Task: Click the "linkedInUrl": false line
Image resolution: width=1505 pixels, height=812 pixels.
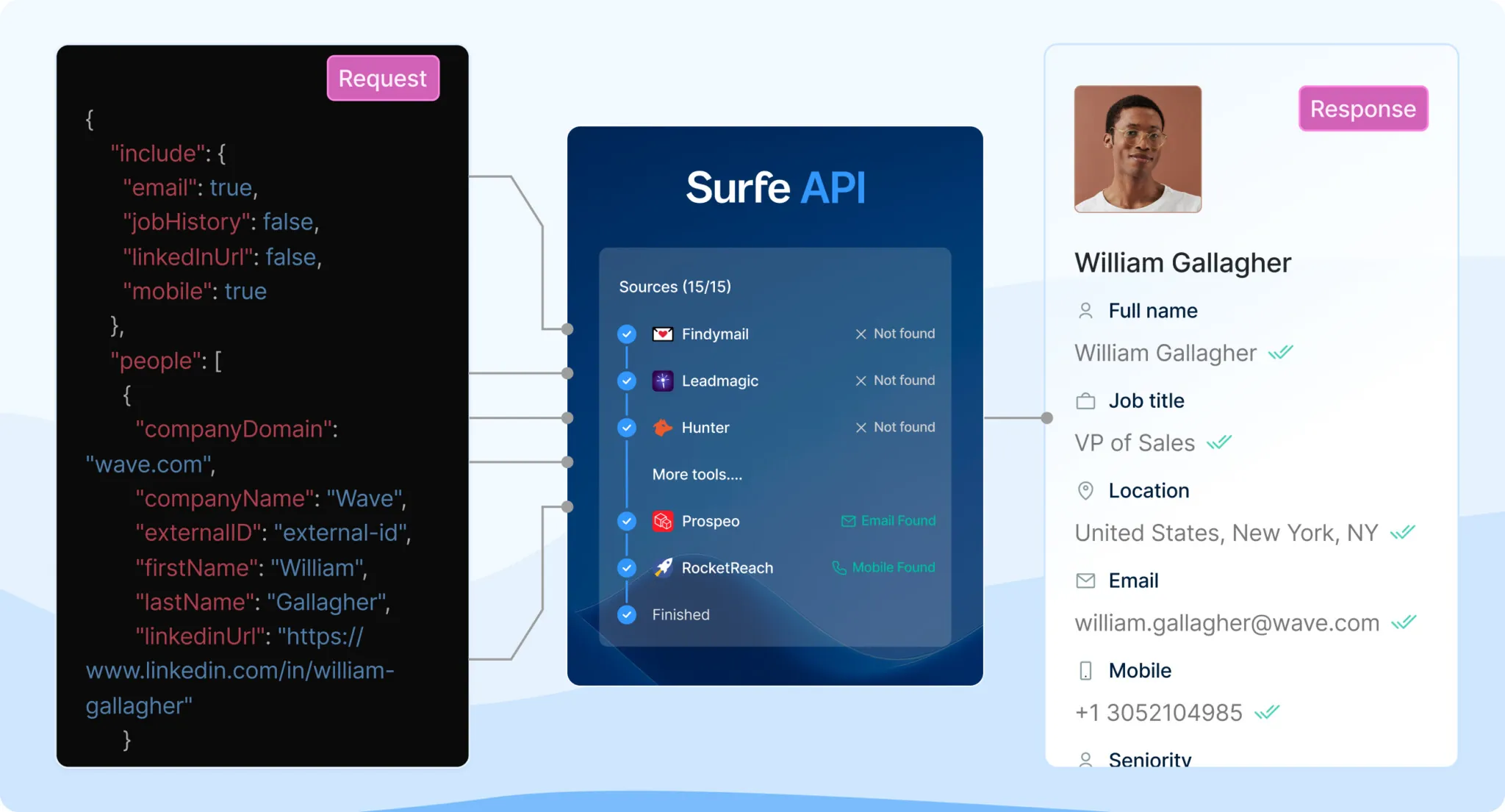Action: (223, 257)
